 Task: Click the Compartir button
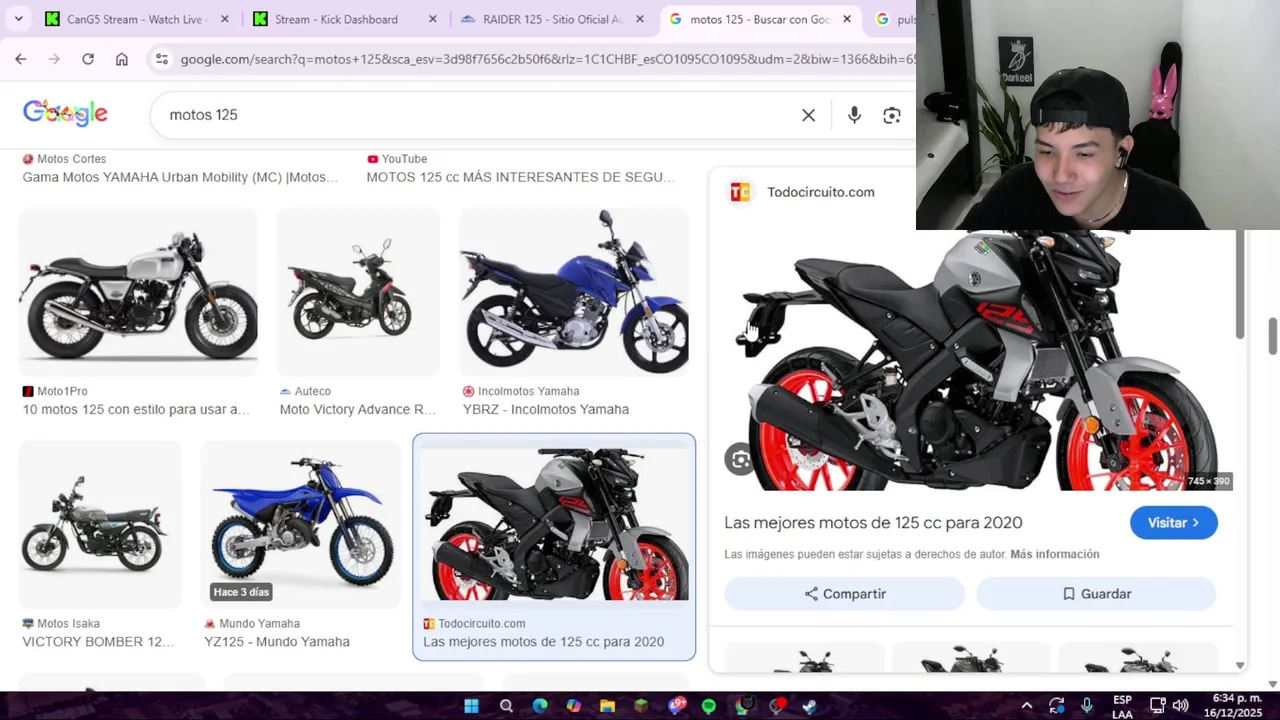[x=845, y=594]
